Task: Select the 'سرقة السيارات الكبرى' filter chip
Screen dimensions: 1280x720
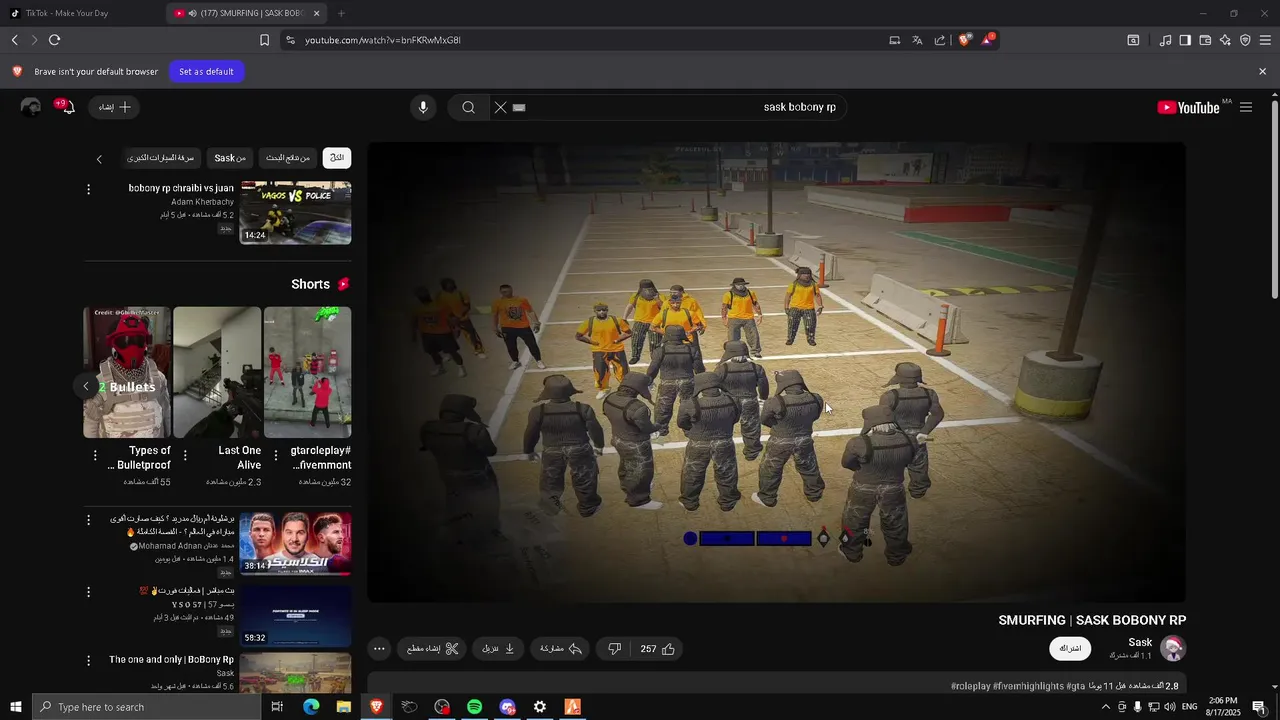Action: (x=161, y=158)
